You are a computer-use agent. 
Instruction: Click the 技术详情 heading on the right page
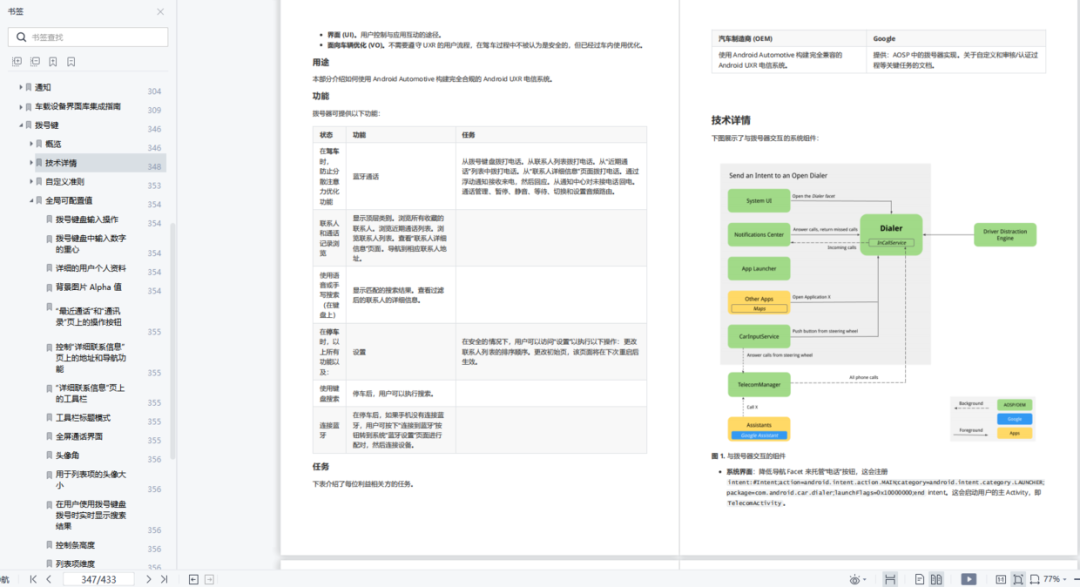[x=731, y=120]
